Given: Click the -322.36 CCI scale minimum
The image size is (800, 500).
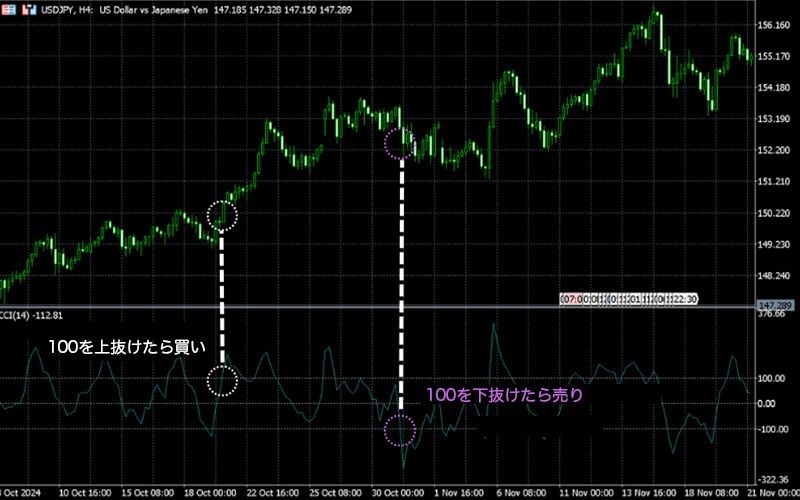Looking at the screenshot, I should click(x=774, y=480).
